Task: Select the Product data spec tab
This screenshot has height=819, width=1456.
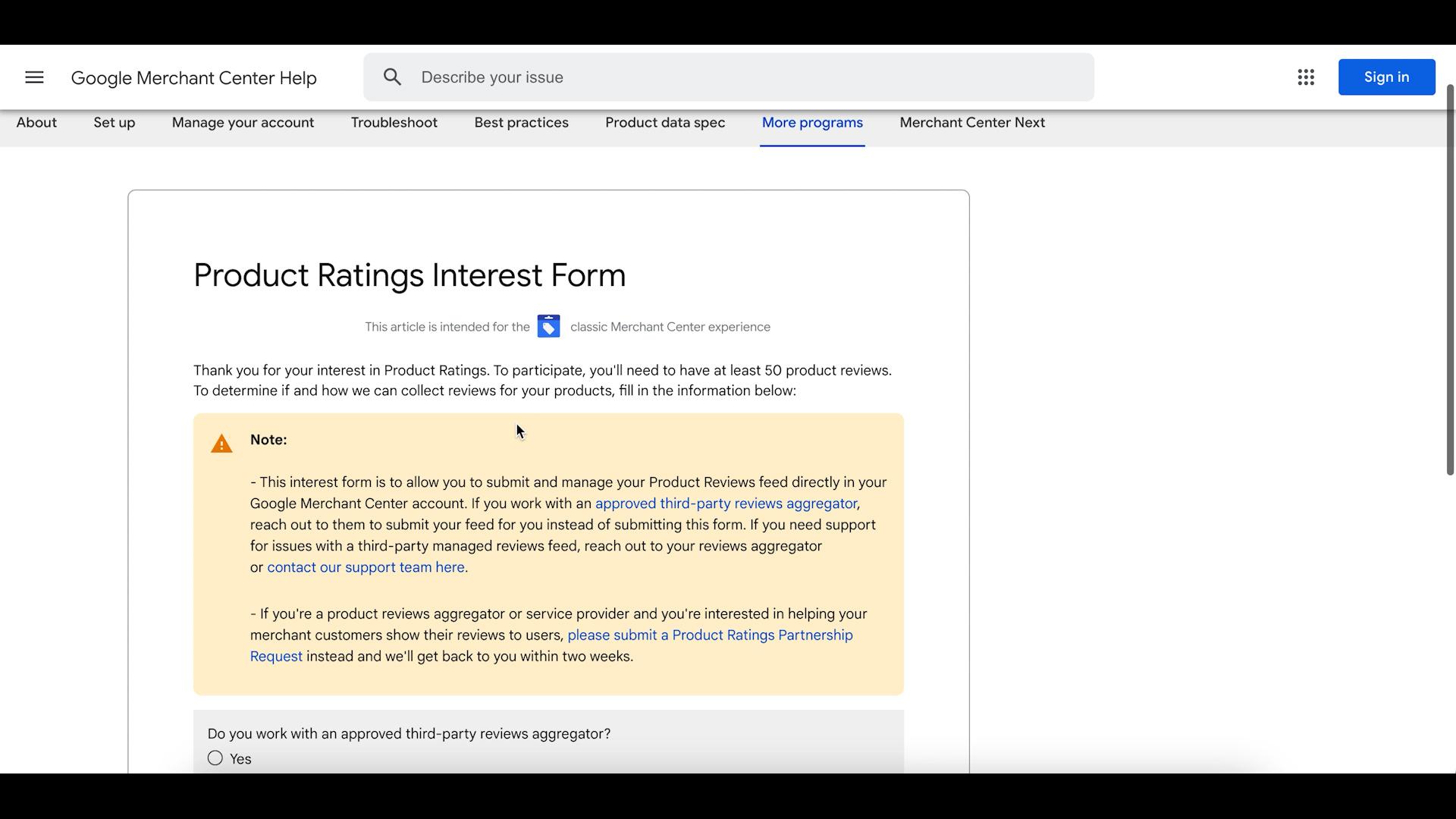Action: 665,123
